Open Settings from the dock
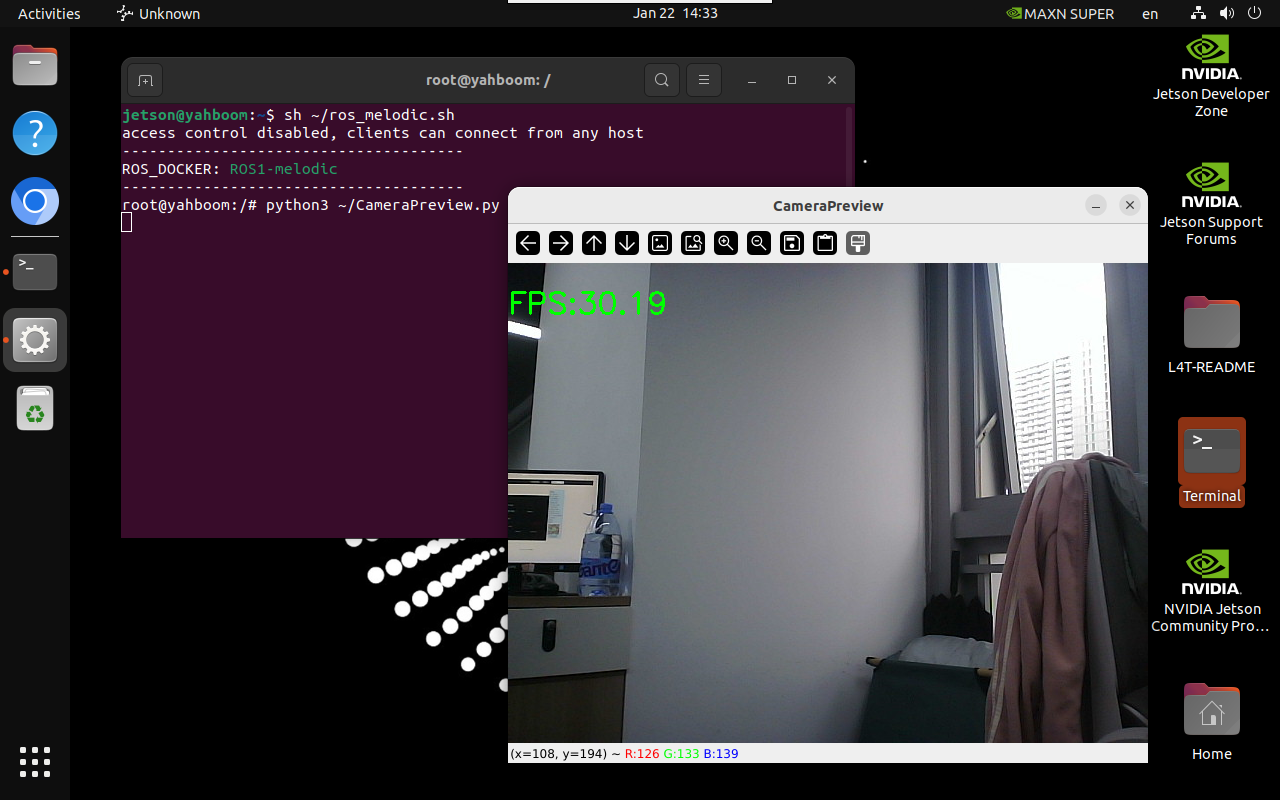Screen dimensions: 1280x800 35,340
